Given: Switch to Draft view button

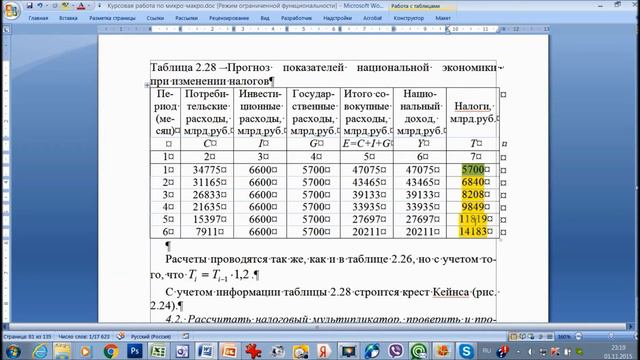Looking at the screenshot, I should click(x=549, y=337).
